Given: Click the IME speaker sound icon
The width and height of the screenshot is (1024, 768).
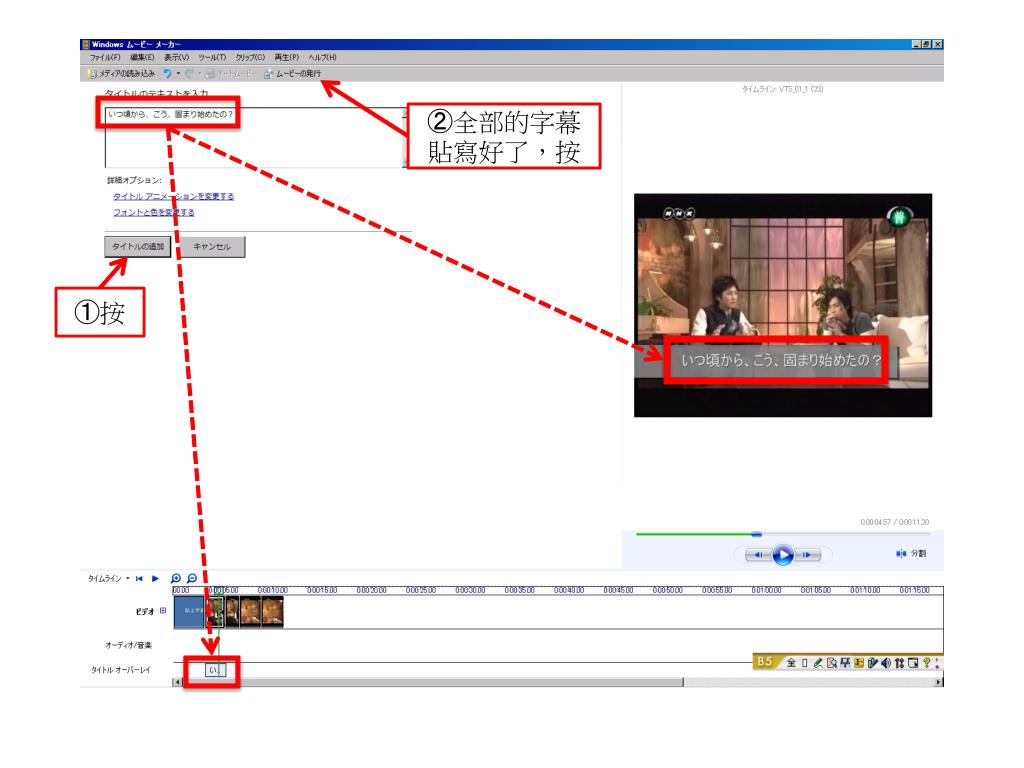Looking at the screenshot, I should coord(886,663).
